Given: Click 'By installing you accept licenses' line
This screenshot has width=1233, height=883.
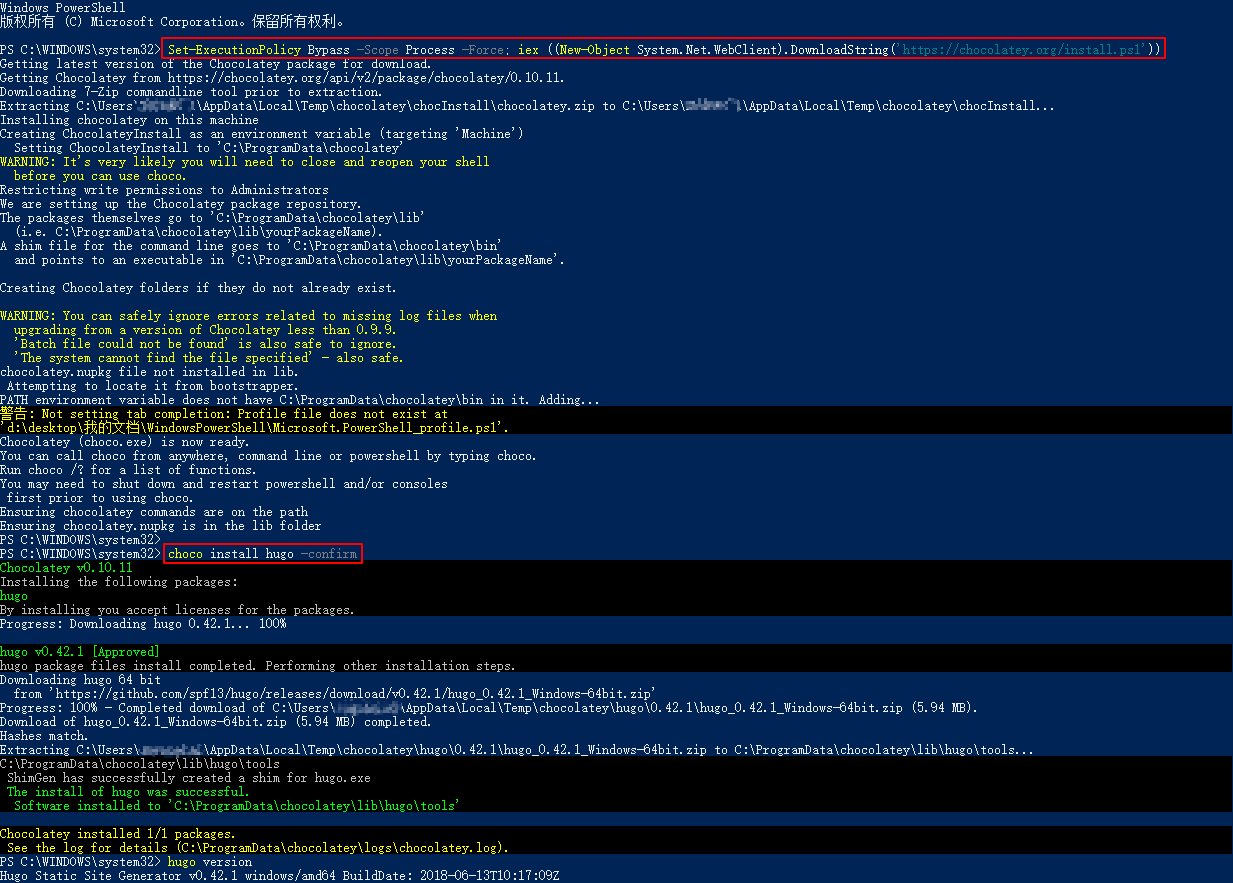Looking at the screenshot, I should click(177, 609).
